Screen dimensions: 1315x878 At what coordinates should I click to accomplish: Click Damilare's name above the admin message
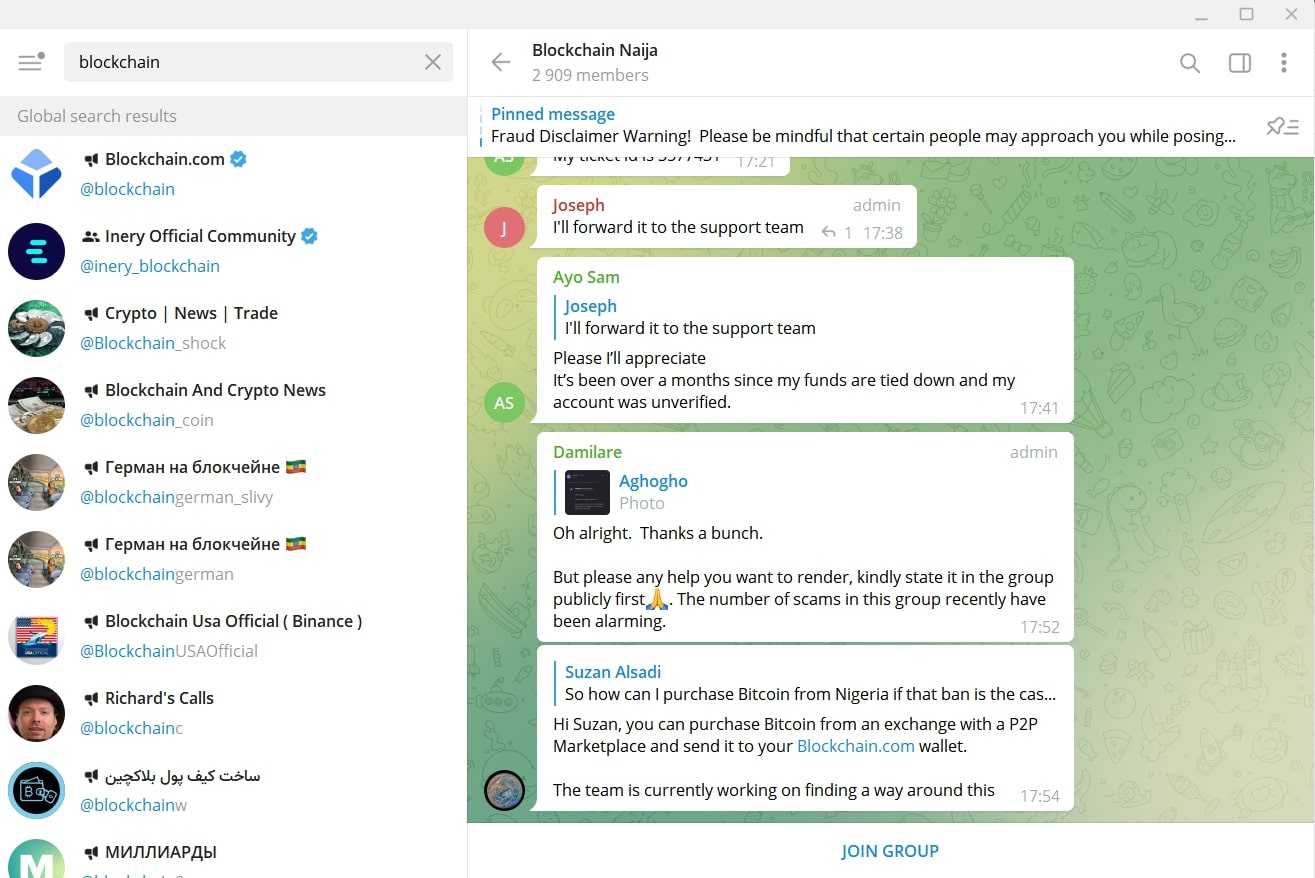[x=587, y=452]
